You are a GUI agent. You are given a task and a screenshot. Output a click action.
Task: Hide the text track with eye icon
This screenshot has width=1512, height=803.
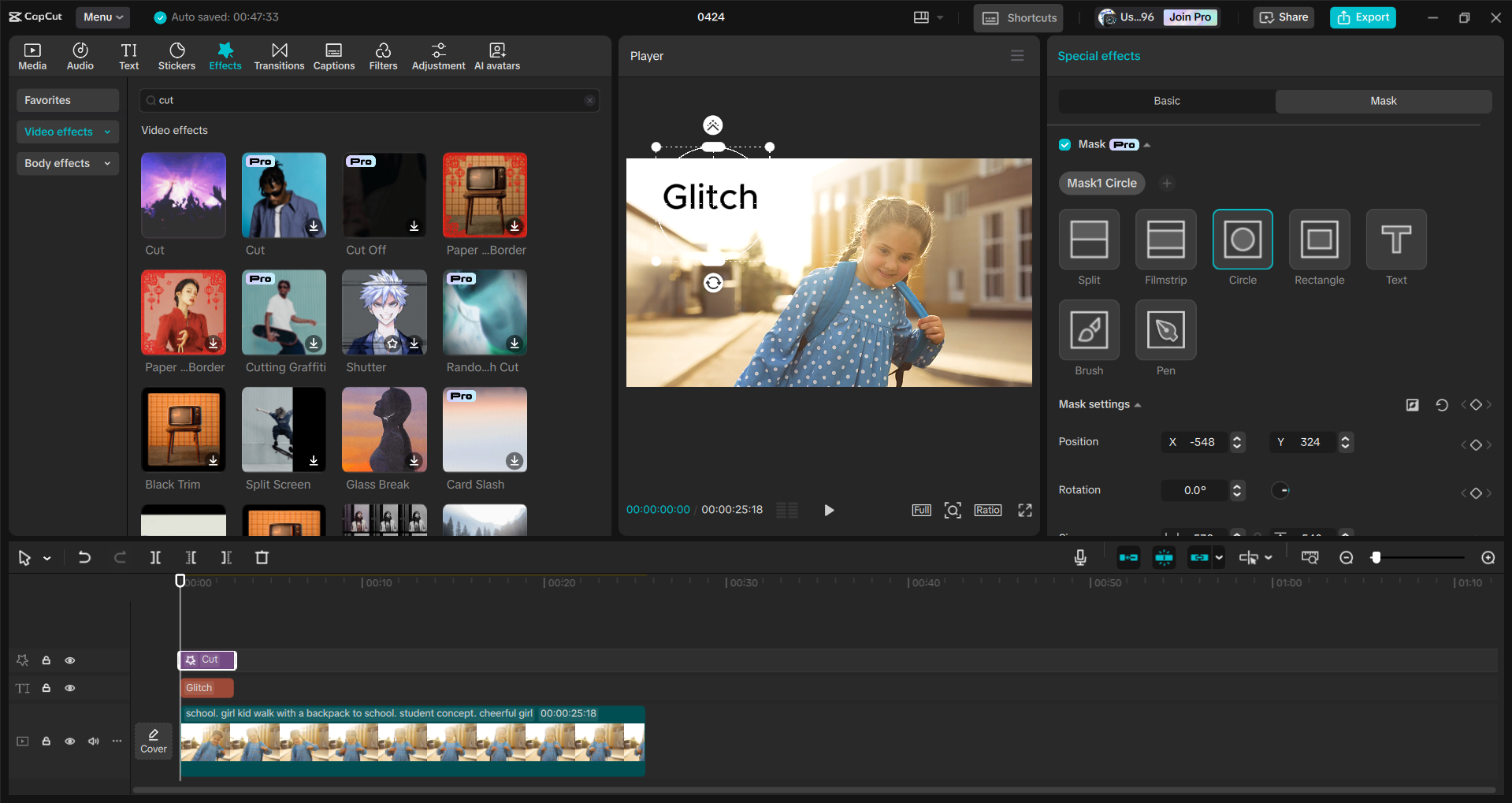(x=70, y=688)
